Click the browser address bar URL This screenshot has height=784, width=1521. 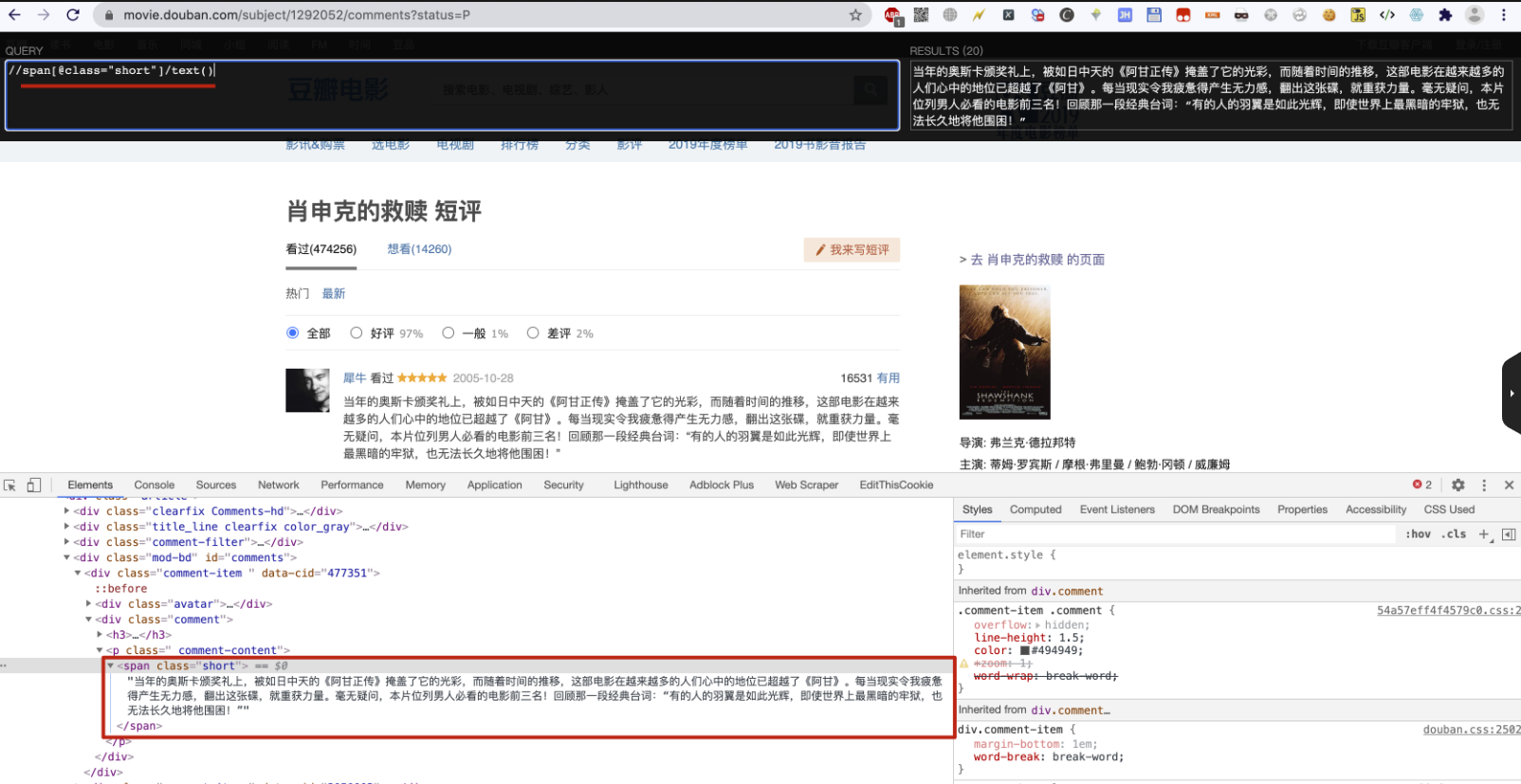297,14
